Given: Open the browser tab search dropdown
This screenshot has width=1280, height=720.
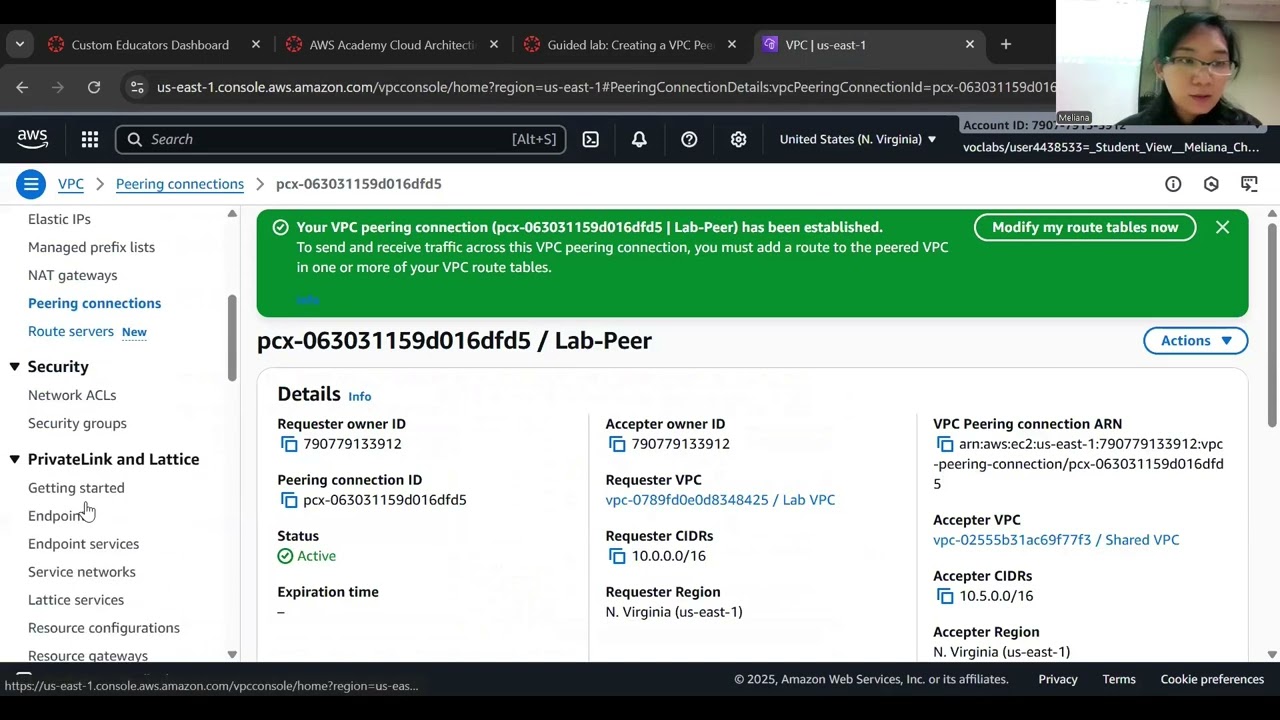Looking at the screenshot, I should [19, 44].
